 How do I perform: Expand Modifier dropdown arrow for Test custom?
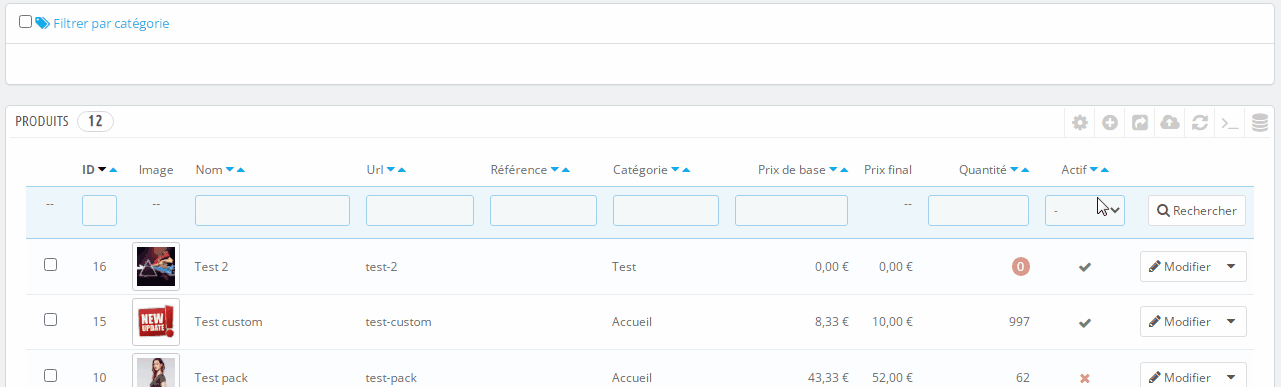pyautogui.click(x=1232, y=322)
